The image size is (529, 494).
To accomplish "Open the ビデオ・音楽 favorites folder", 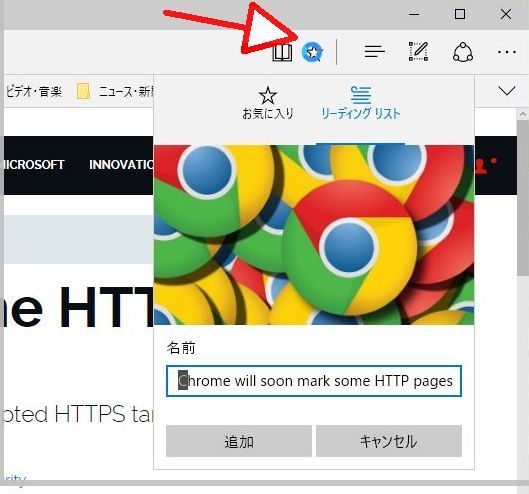I will point(33,91).
